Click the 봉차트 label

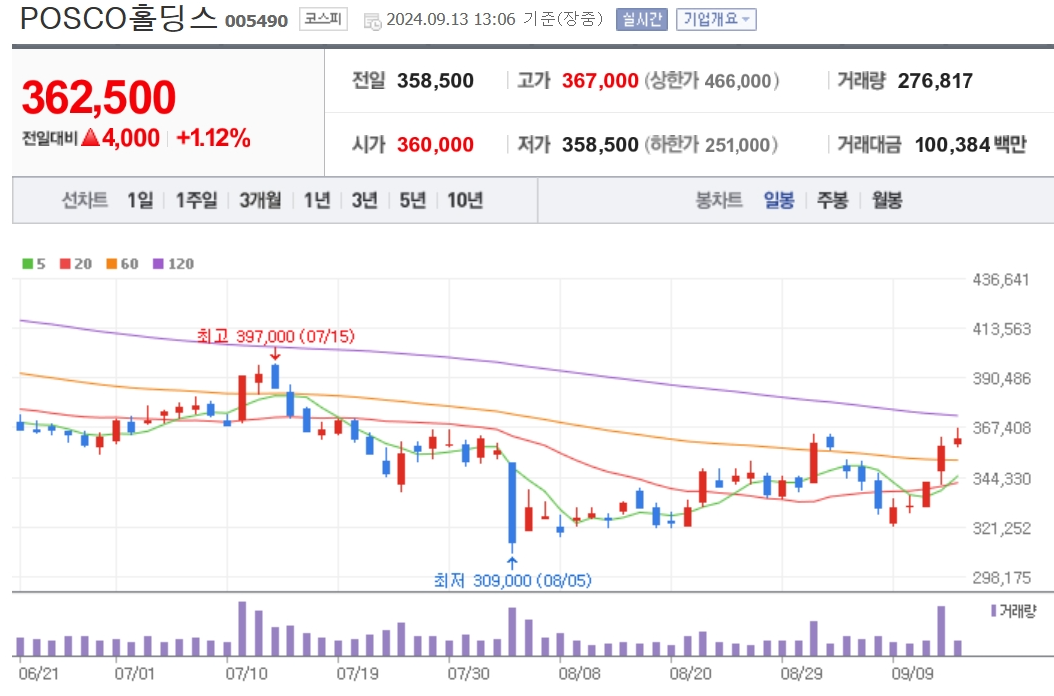pyautogui.click(x=719, y=200)
